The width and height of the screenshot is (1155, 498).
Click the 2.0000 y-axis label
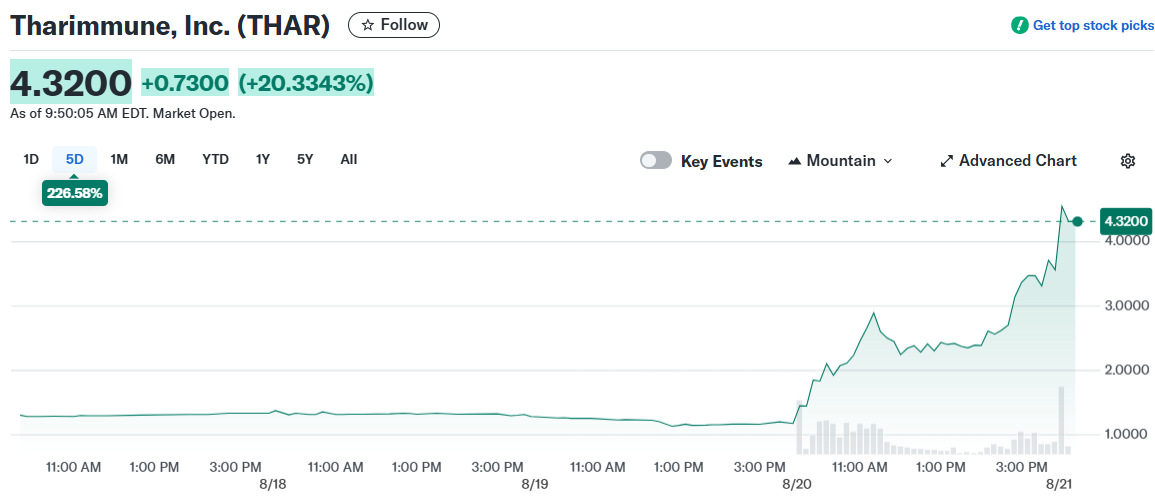tap(1127, 369)
